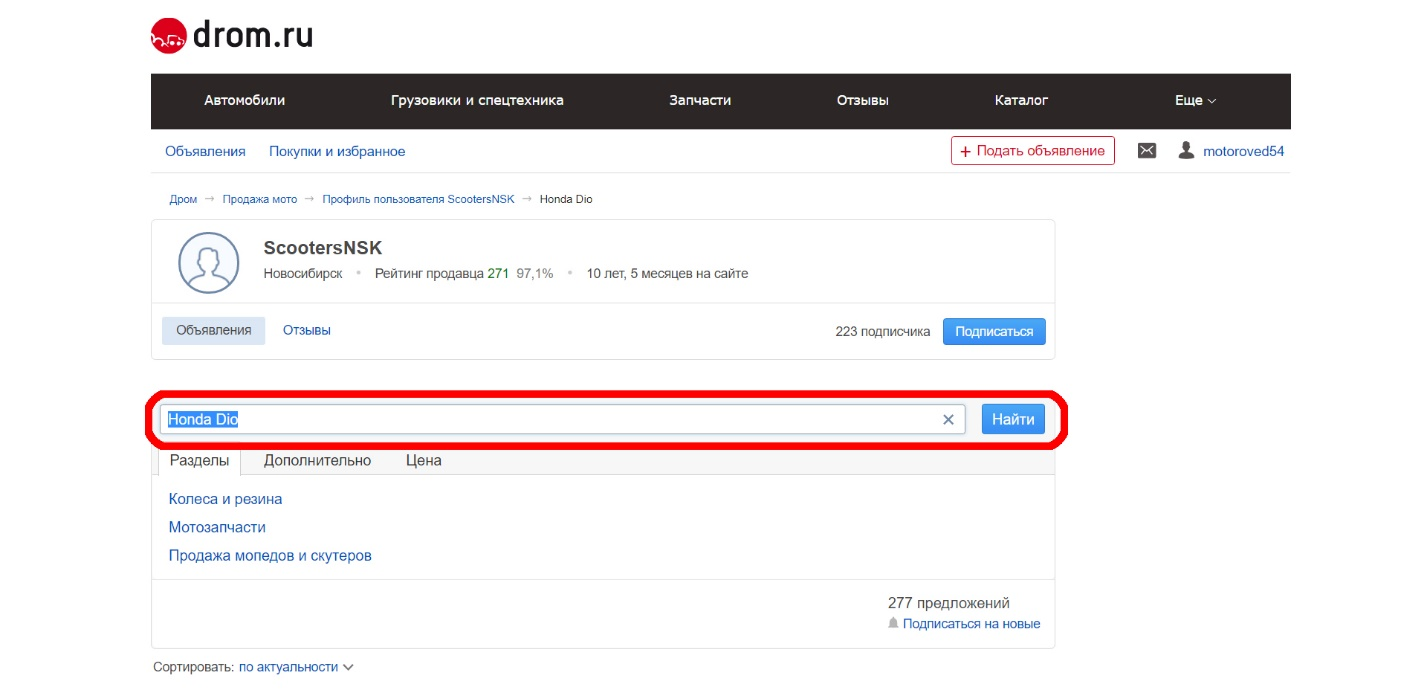Click the Подписаться button

point(994,331)
